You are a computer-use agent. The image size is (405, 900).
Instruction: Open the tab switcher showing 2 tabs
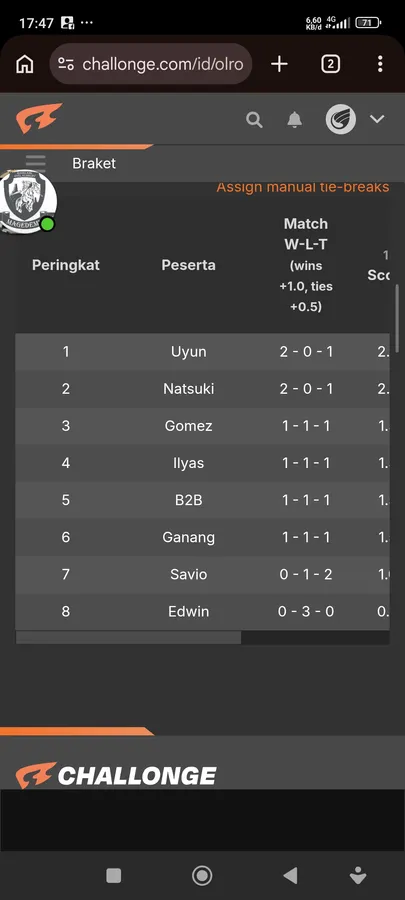[x=330, y=64]
